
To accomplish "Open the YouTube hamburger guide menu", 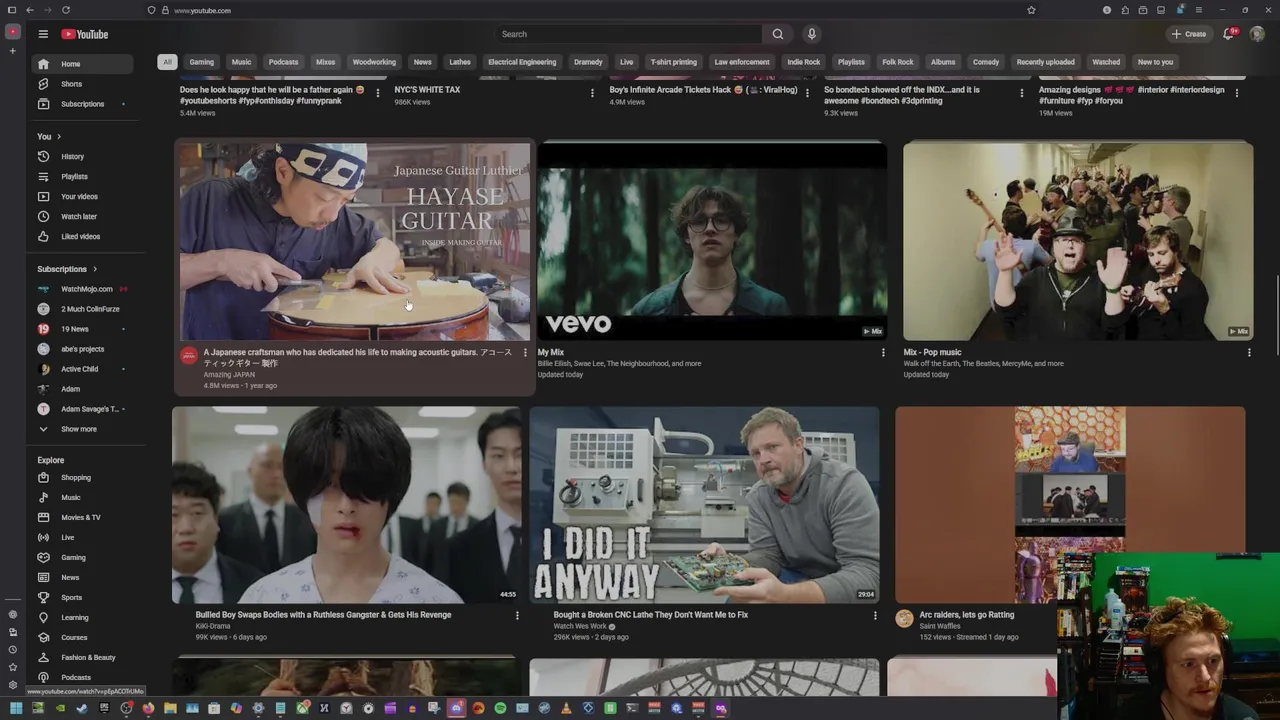I will point(43,34).
